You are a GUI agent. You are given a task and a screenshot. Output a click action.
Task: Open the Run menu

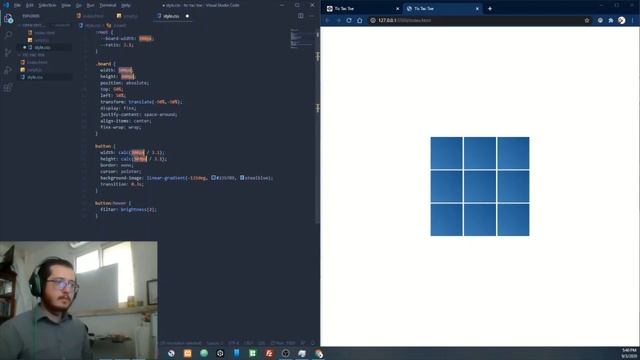point(91,5)
